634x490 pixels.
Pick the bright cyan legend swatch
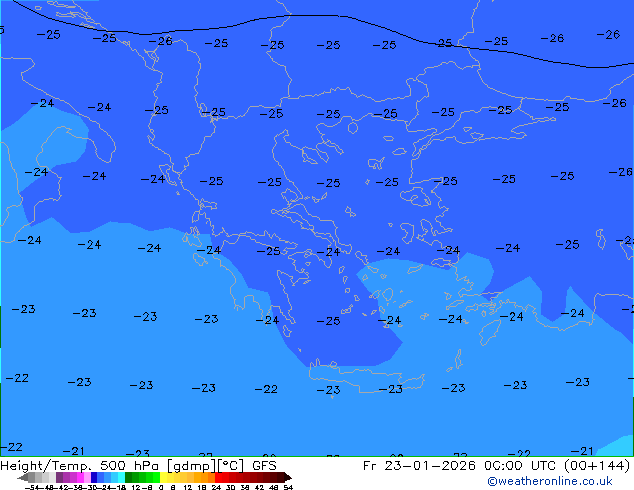click(121, 477)
